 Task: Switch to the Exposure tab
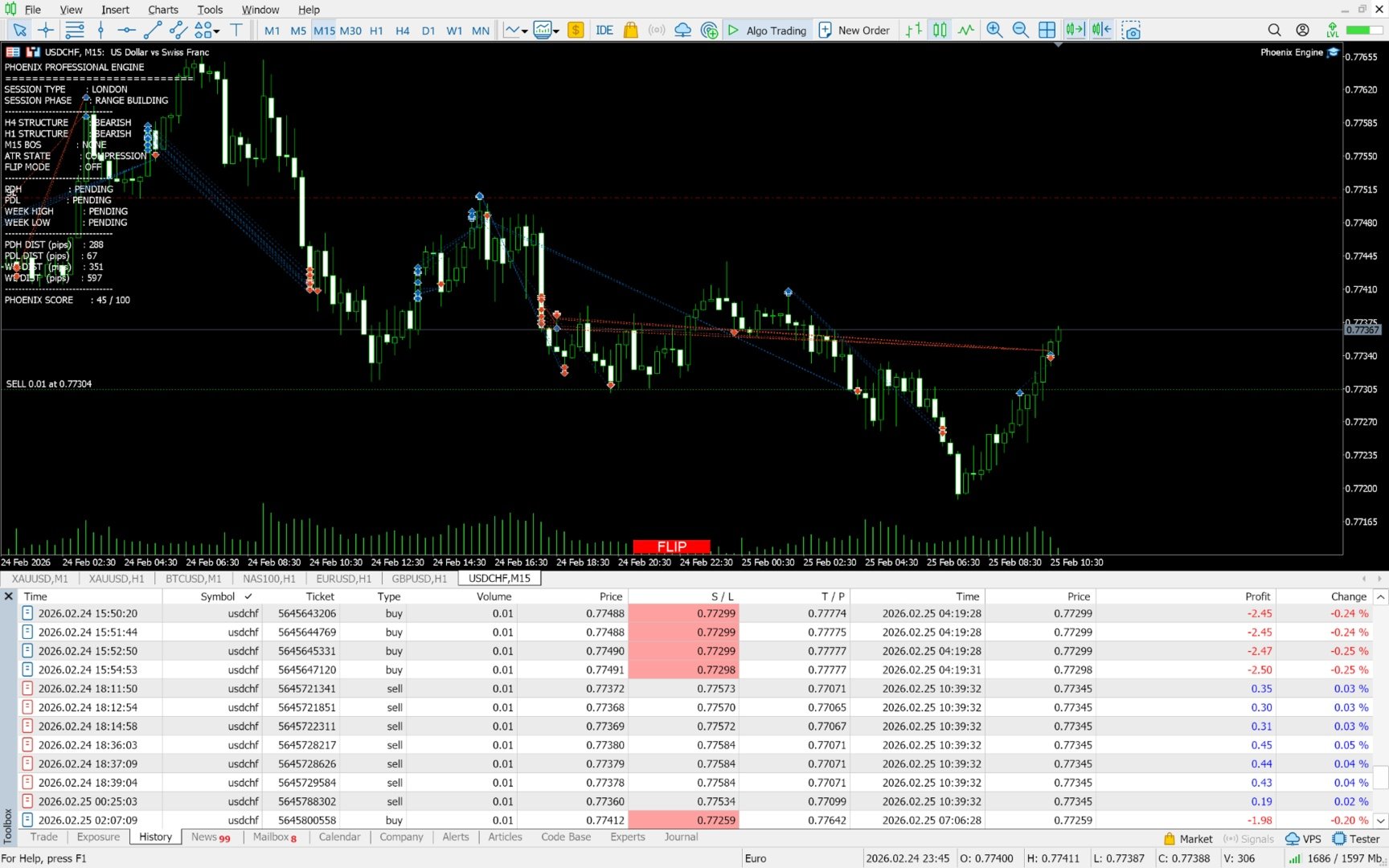98,837
